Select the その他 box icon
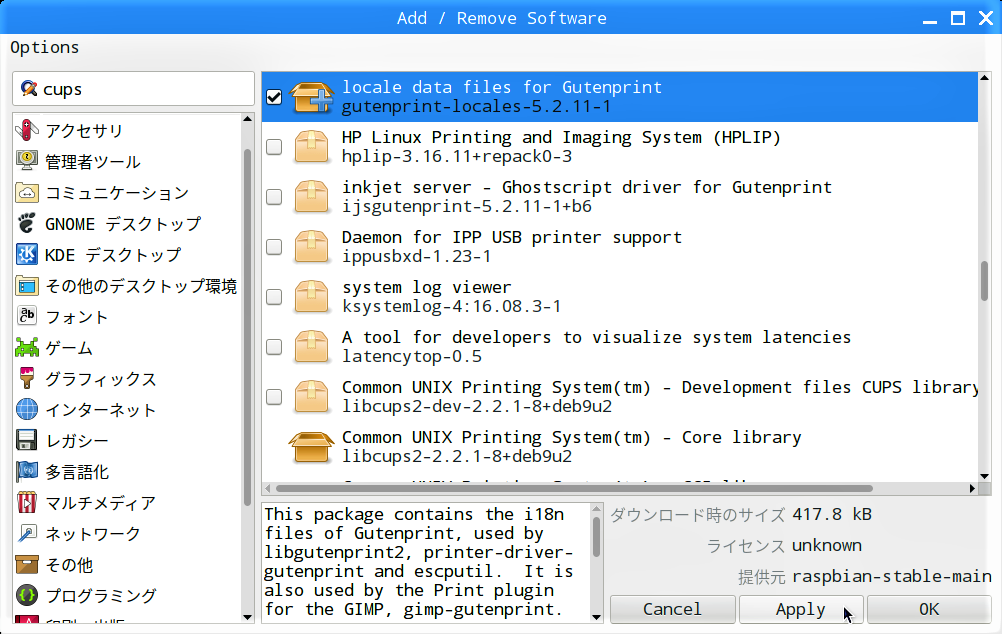 (x=27, y=564)
